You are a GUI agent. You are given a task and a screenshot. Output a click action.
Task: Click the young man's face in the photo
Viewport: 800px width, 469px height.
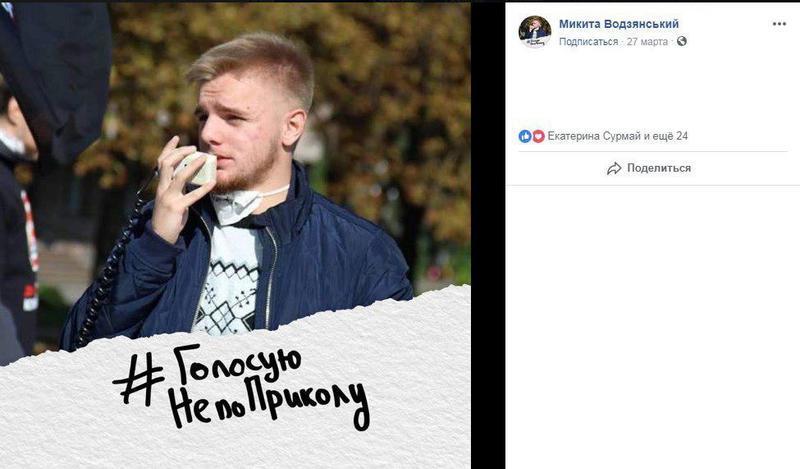[x=238, y=128]
